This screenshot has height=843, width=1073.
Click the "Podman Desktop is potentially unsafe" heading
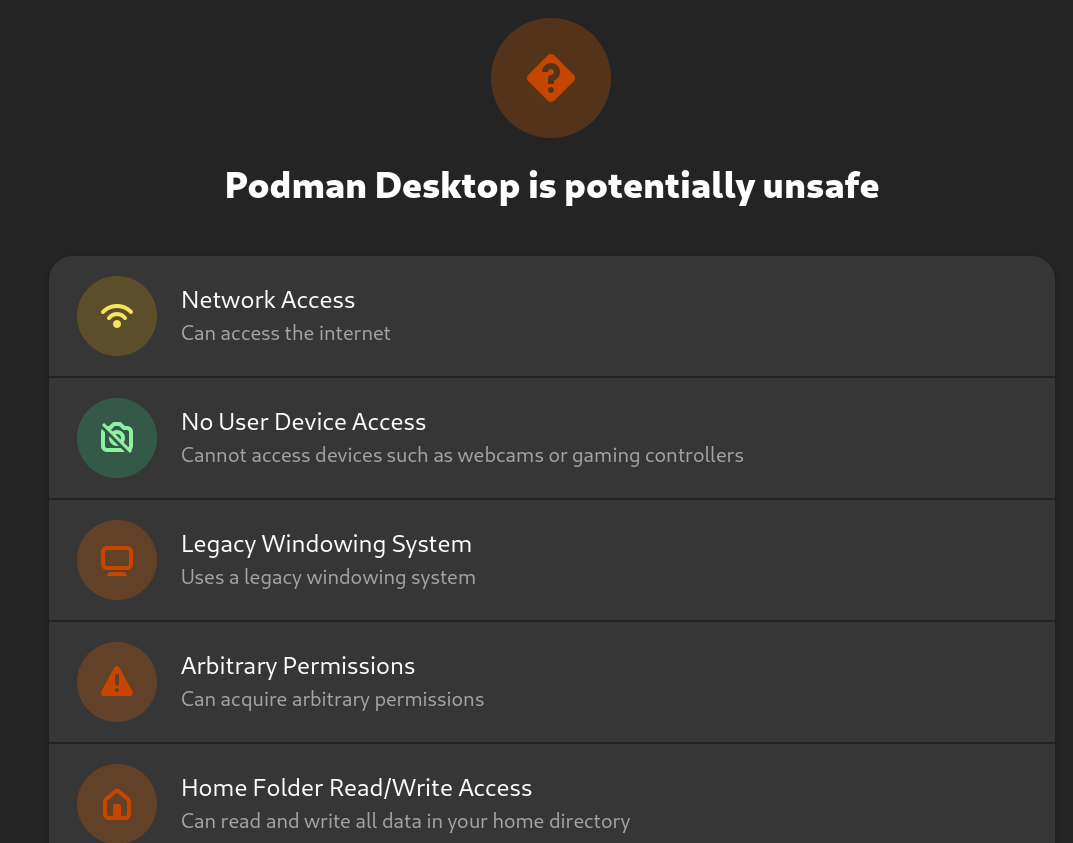tap(551, 186)
